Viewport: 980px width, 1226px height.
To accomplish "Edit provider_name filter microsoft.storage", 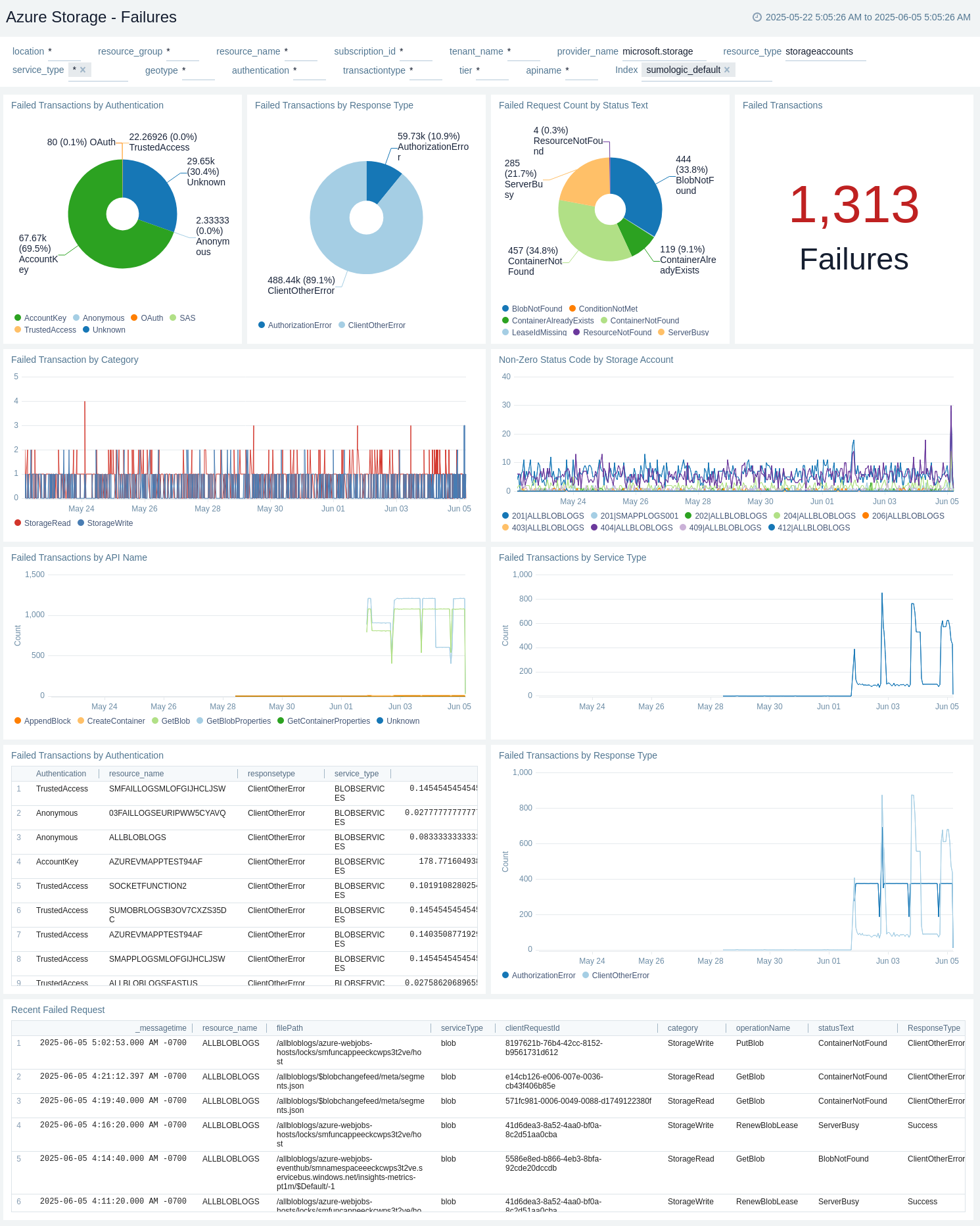I will click(664, 51).
